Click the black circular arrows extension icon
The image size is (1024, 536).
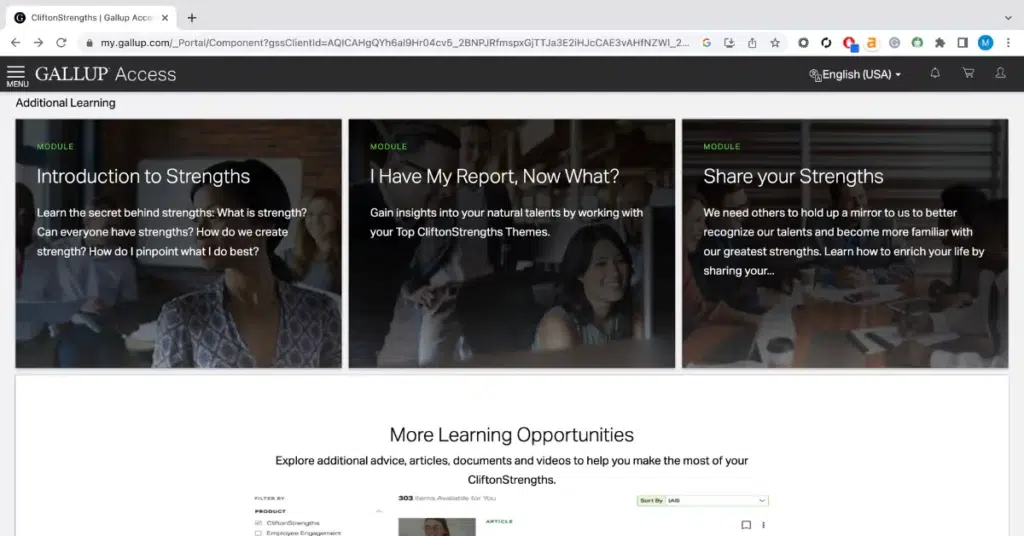coord(826,43)
